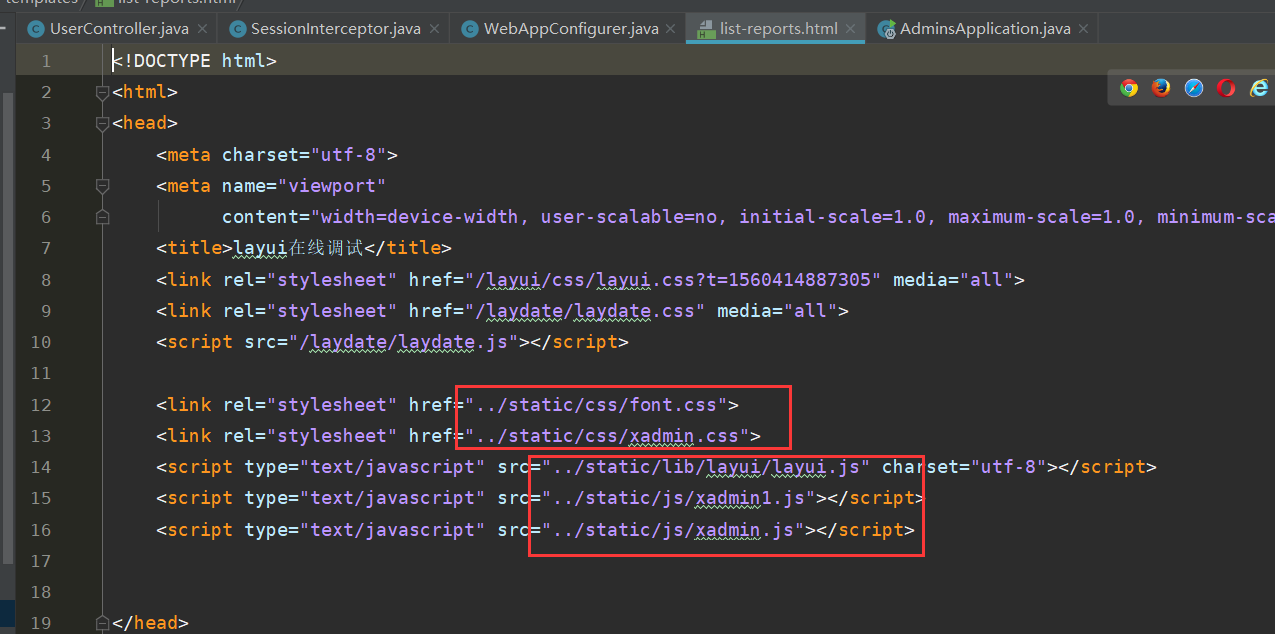This screenshot has width=1275, height=634.
Task: Open preview in Opera browser icon
Action: click(1226, 88)
